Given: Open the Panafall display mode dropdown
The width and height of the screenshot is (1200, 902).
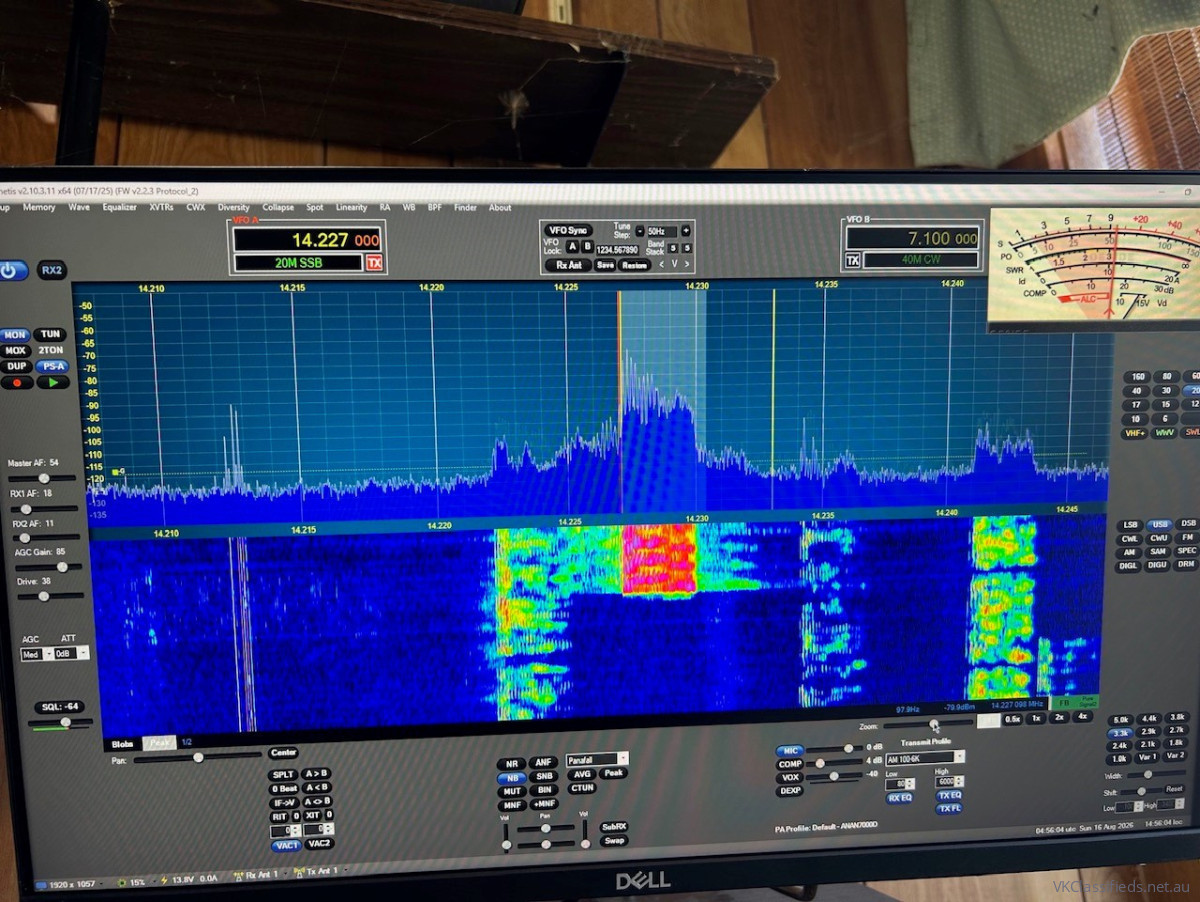Looking at the screenshot, I should (x=597, y=759).
